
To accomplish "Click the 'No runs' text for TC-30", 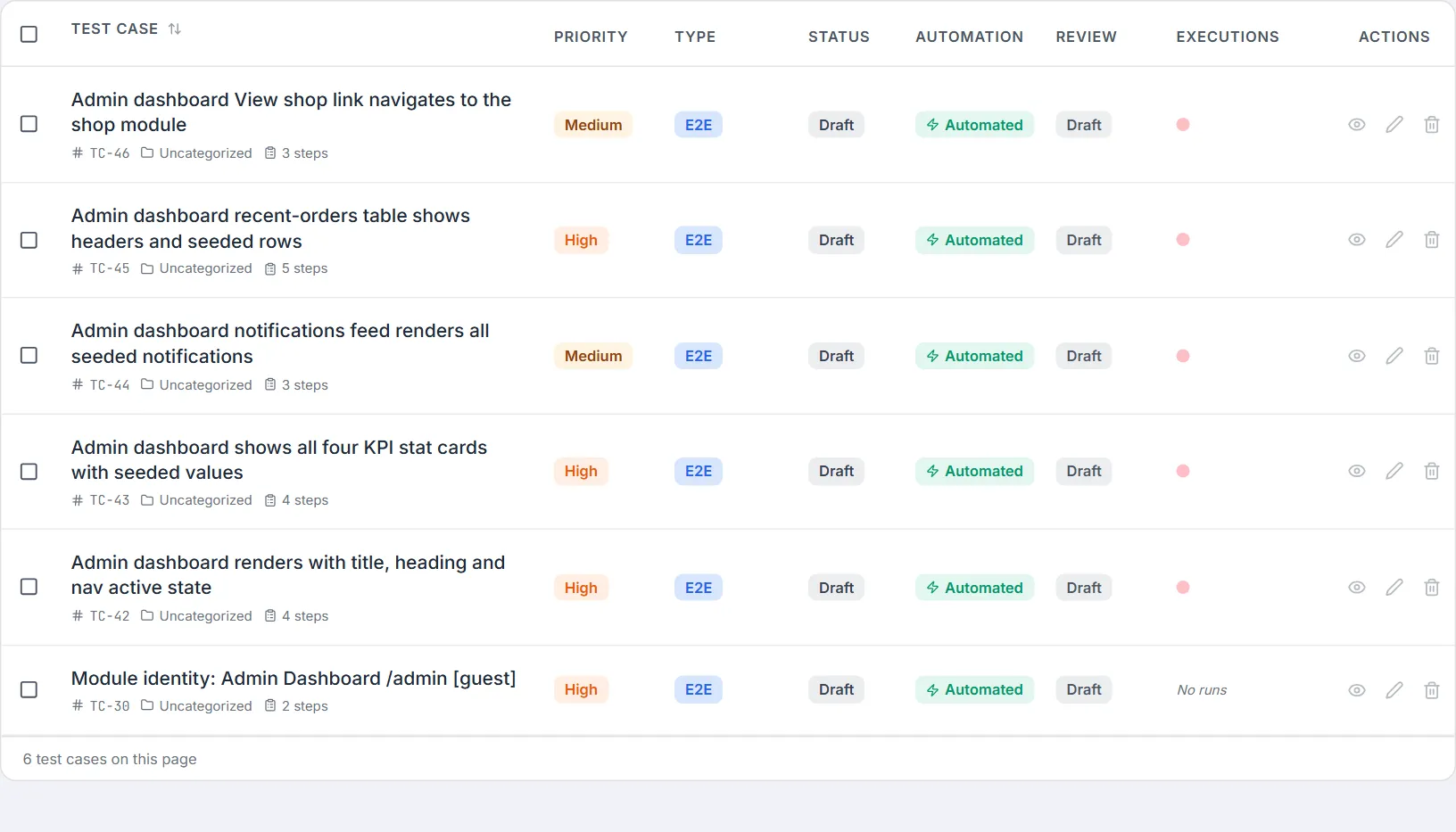I will point(1202,690).
